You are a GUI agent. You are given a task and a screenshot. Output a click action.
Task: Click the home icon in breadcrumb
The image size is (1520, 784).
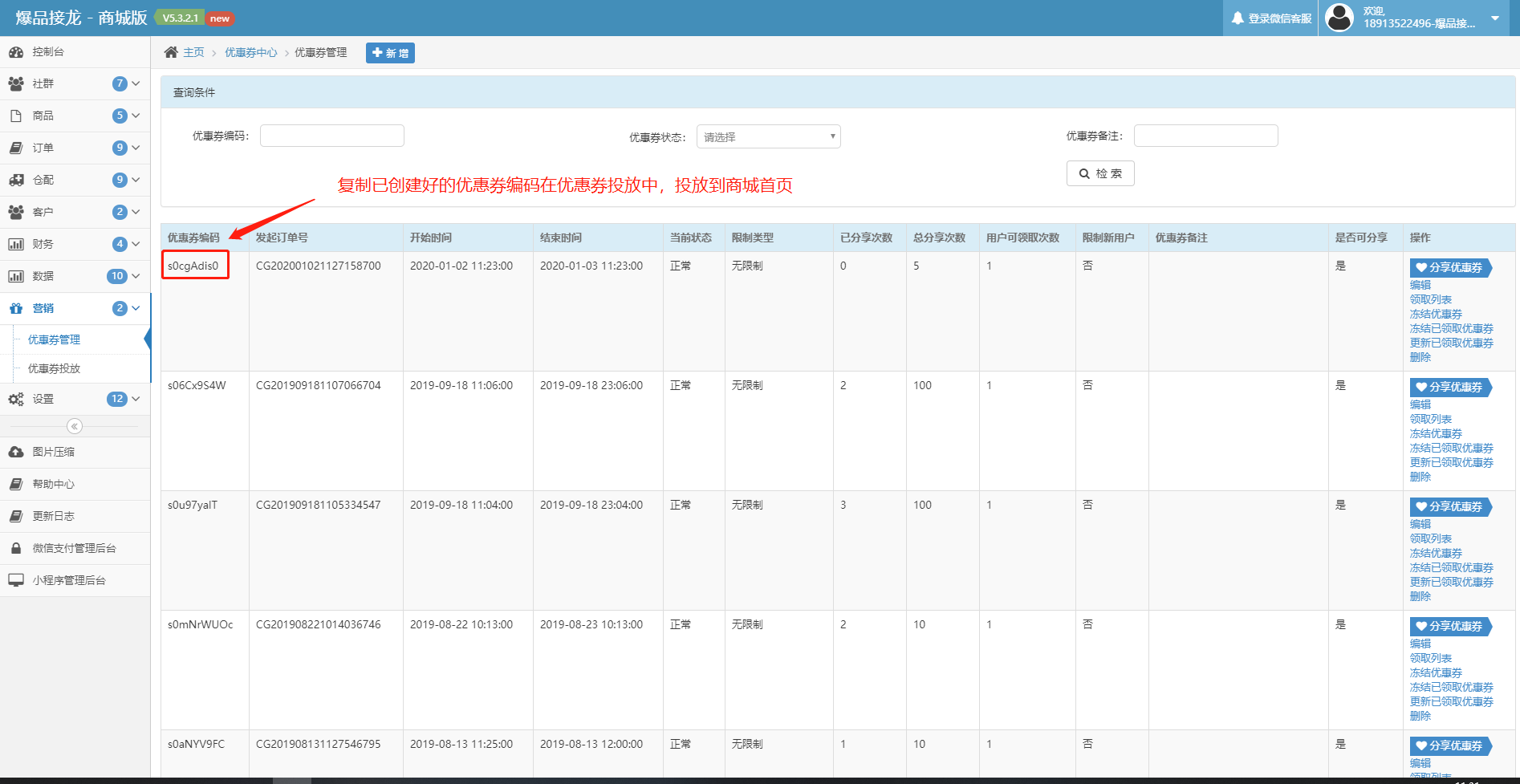[x=171, y=52]
